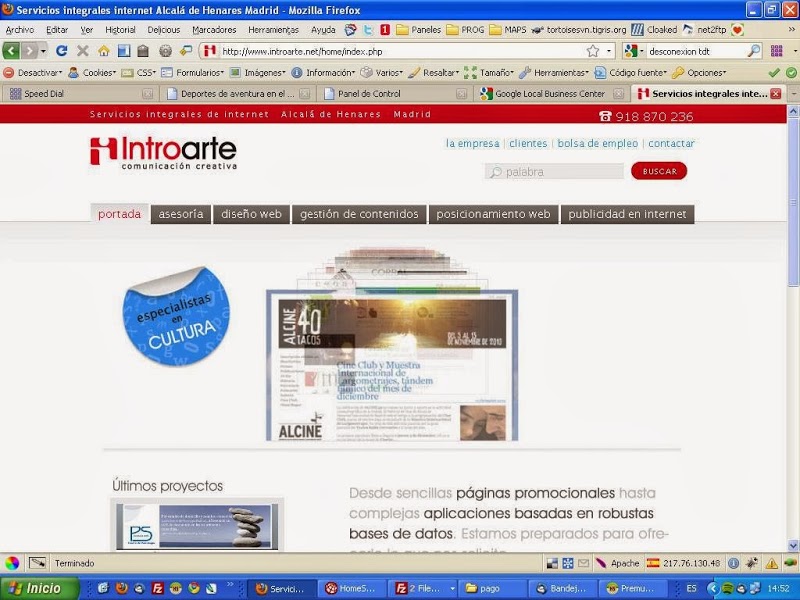The width and height of the screenshot is (800, 600).
Task: Click the BUSCAR button
Action: coord(659,171)
